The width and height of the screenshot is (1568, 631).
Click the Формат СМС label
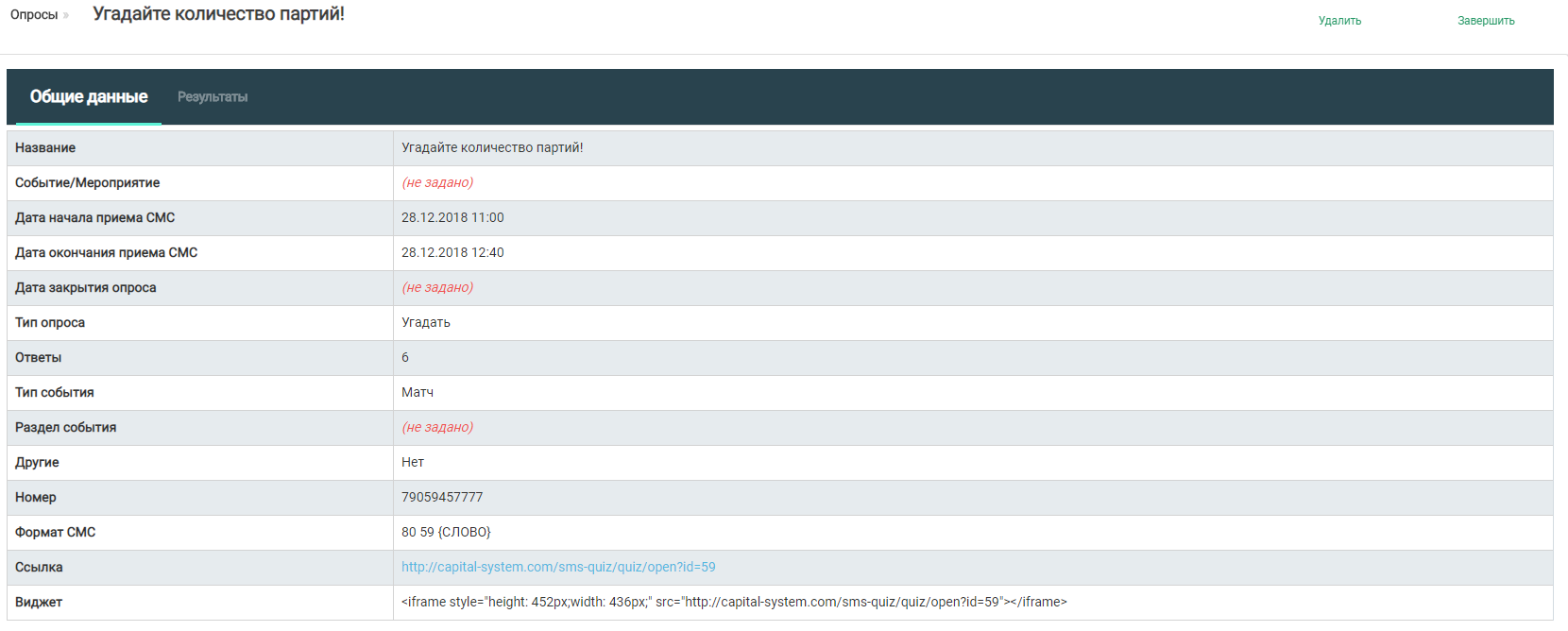pyautogui.click(x=55, y=532)
